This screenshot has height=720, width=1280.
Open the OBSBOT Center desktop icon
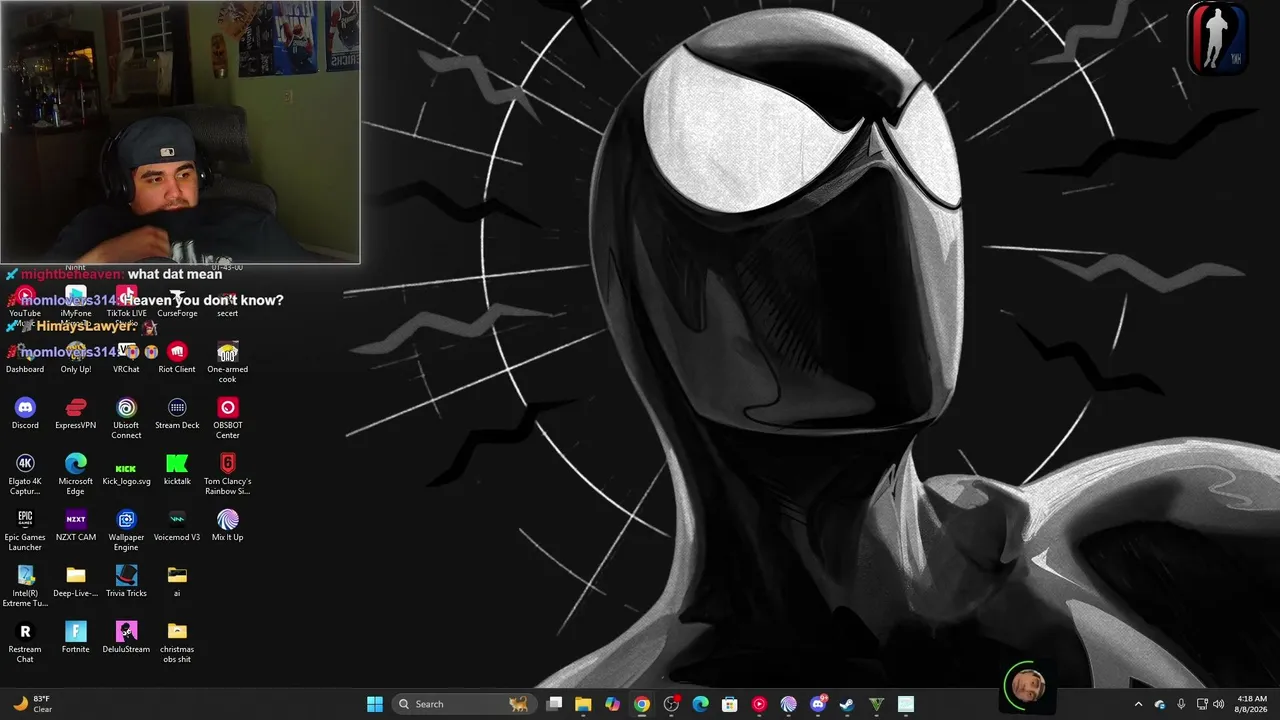click(x=228, y=418)
